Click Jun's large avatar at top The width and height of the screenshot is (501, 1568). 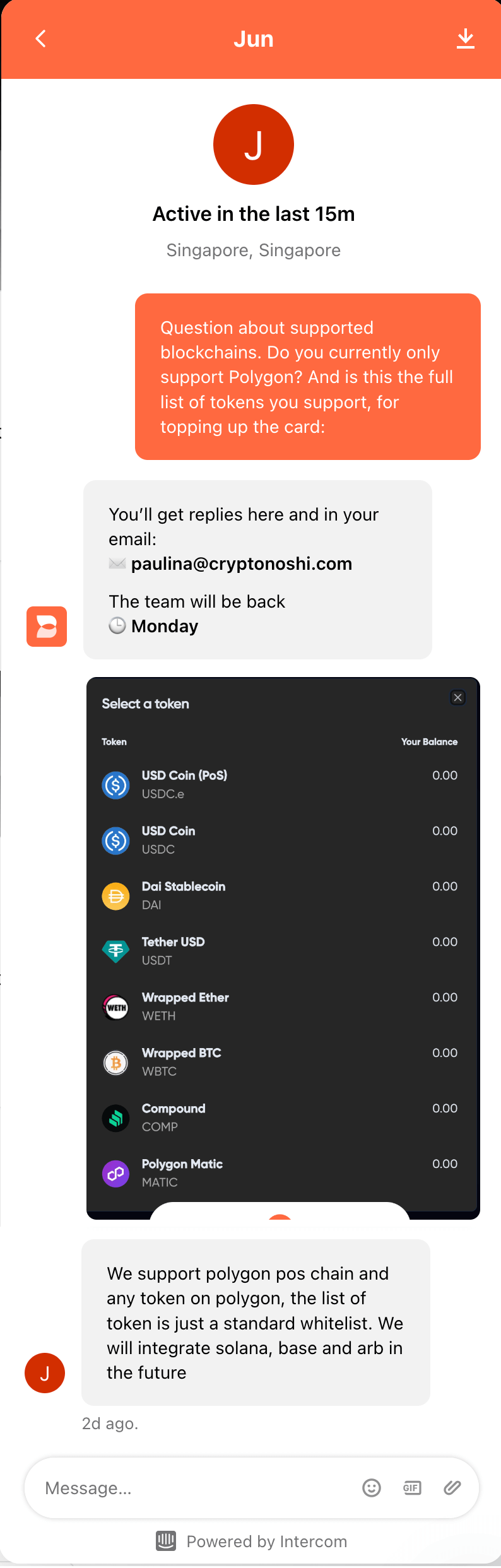tap(254, 144)
